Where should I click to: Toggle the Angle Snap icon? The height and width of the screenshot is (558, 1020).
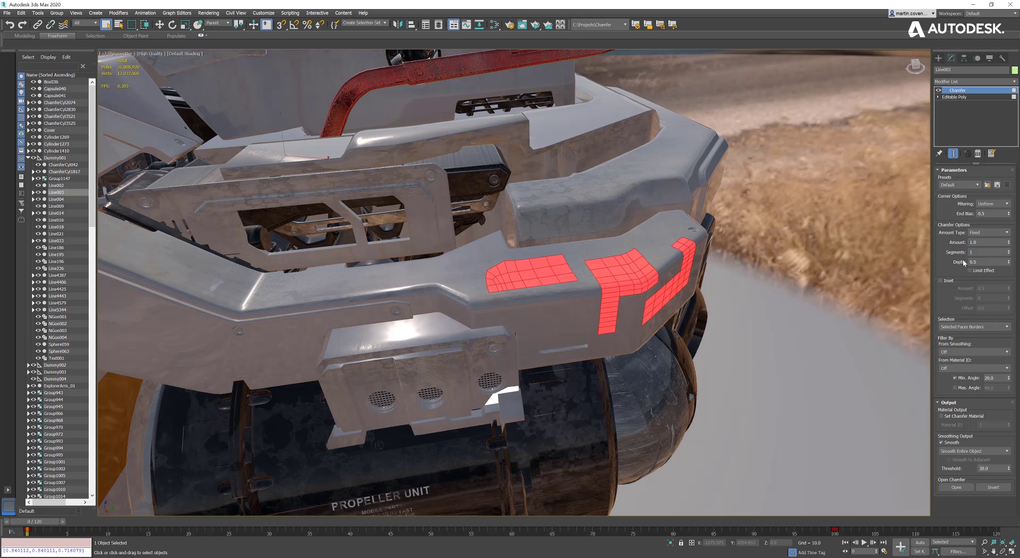pos(293,25)
